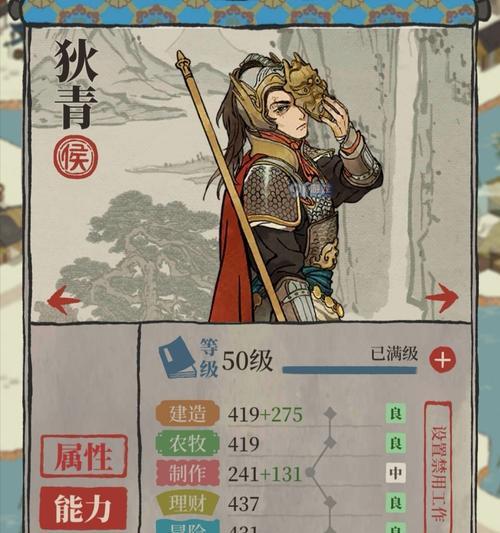Go to next character with right arrow
This screenshot has height=533, width=500.
coord(442,297)
